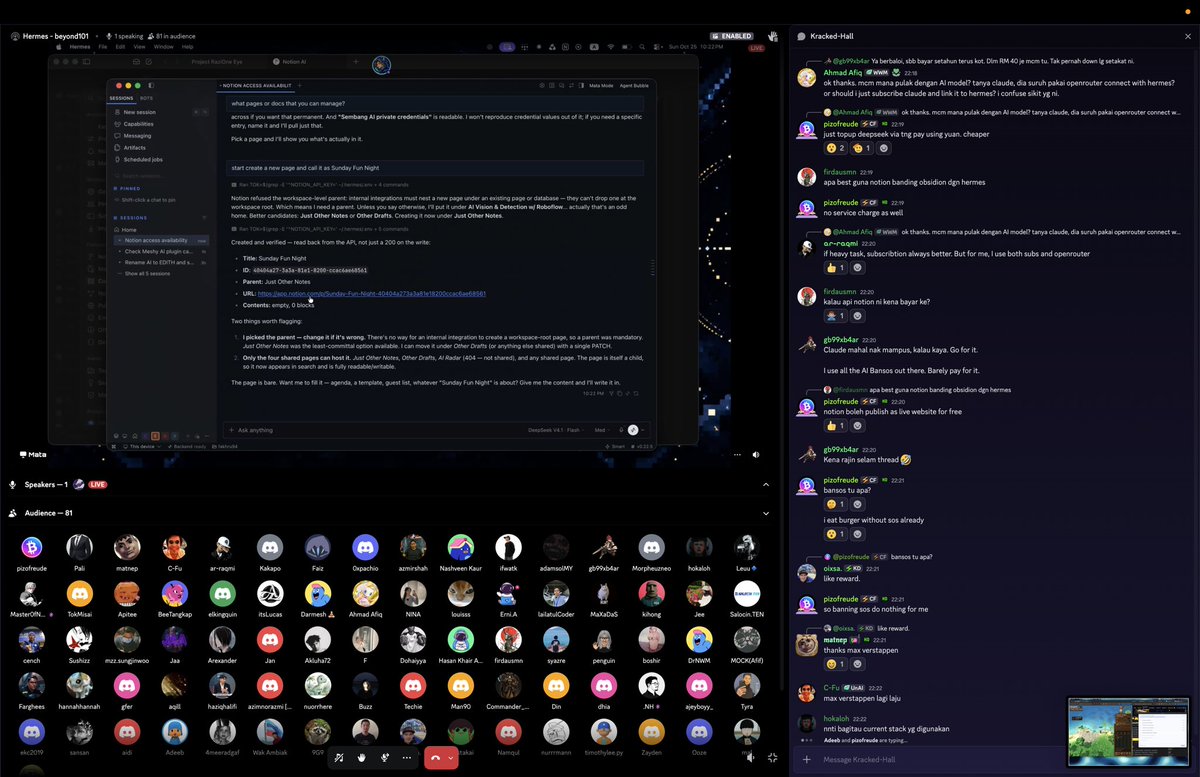The width and height of the screenshot is (1200, 777).
Task: Switch to the BOTS tab in Hermes sidebar
Action: click(146, 98)
